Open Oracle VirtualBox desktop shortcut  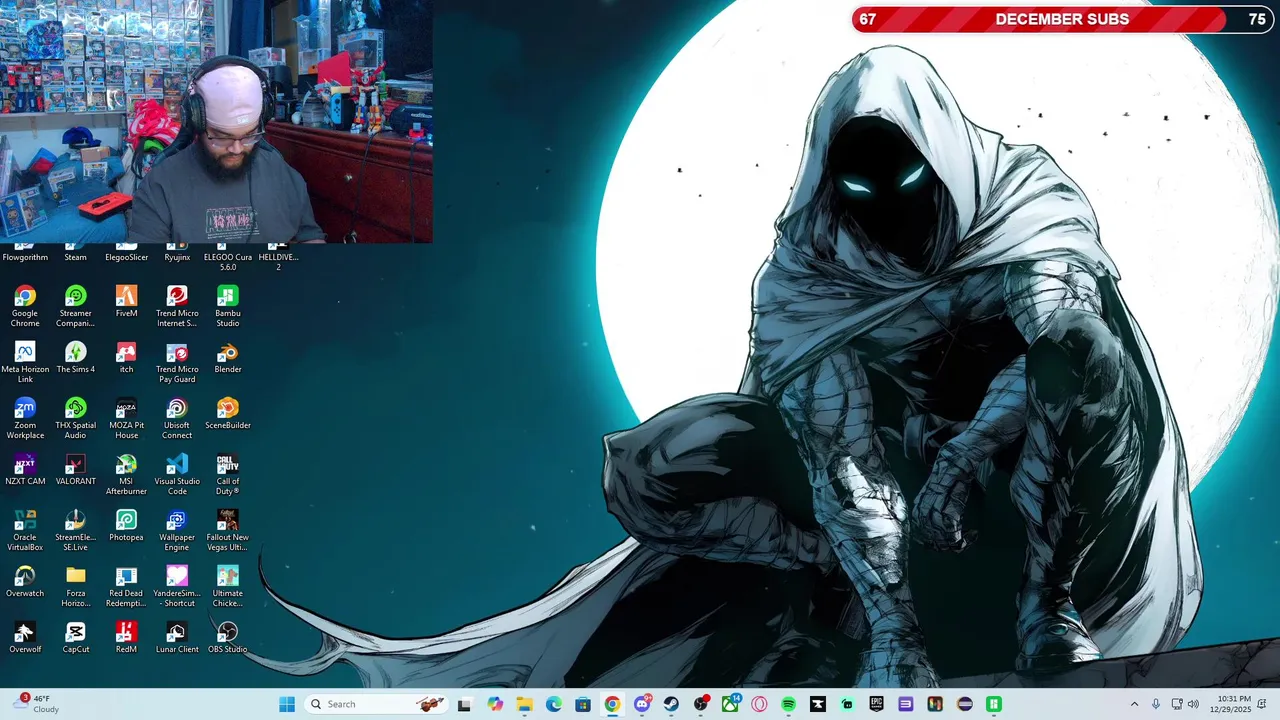tap(25, 530)
